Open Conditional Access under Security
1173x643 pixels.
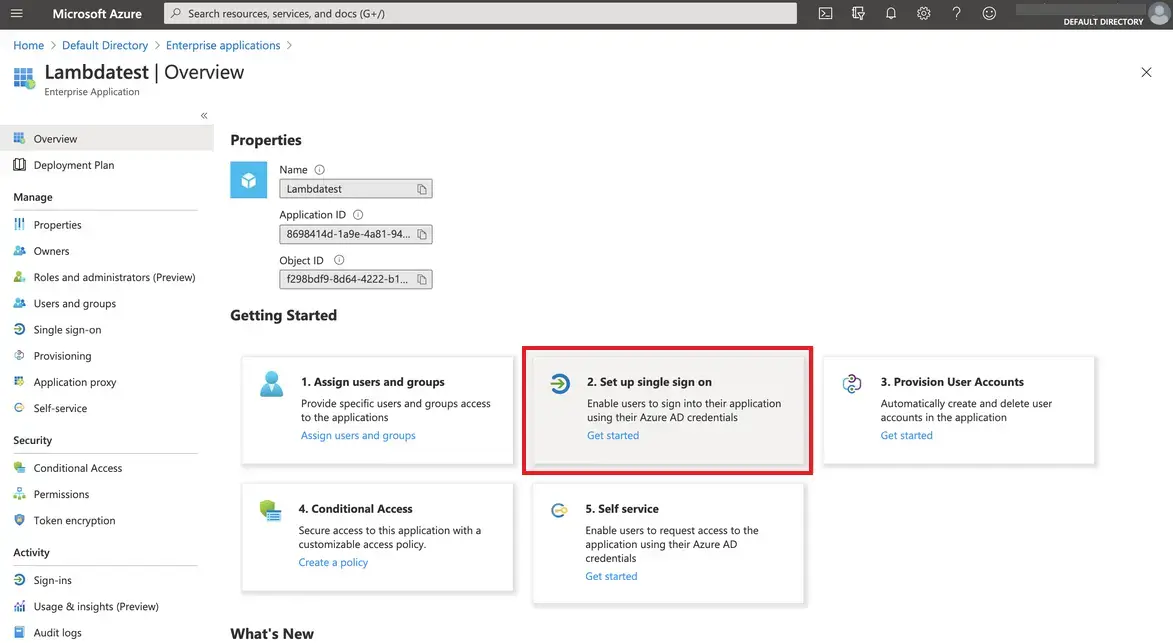tap(77, 467)
